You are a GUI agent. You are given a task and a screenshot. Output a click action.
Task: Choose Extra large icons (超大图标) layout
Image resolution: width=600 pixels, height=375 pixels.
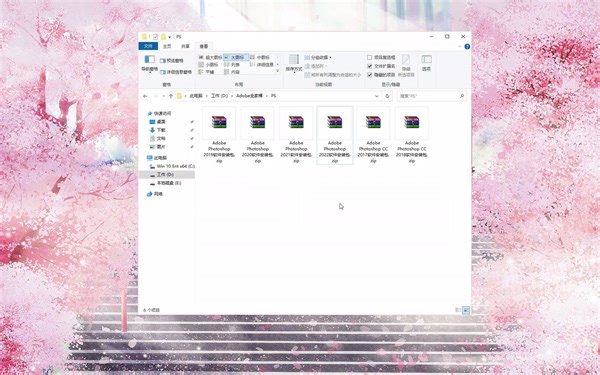[x=210, y=57]
